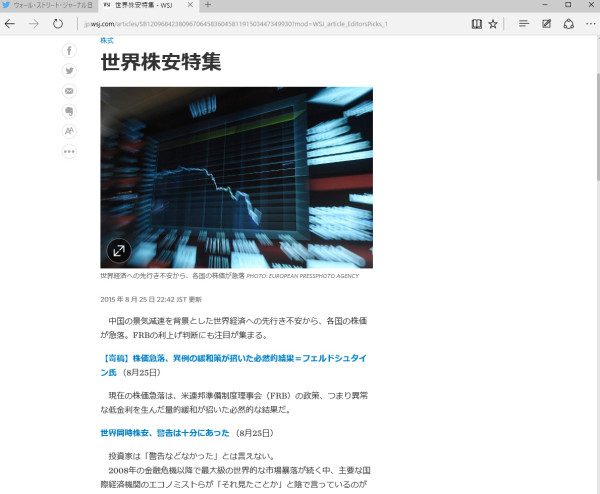Open the Hub three-lines icon
600x494 pixels.
[524, 24]
